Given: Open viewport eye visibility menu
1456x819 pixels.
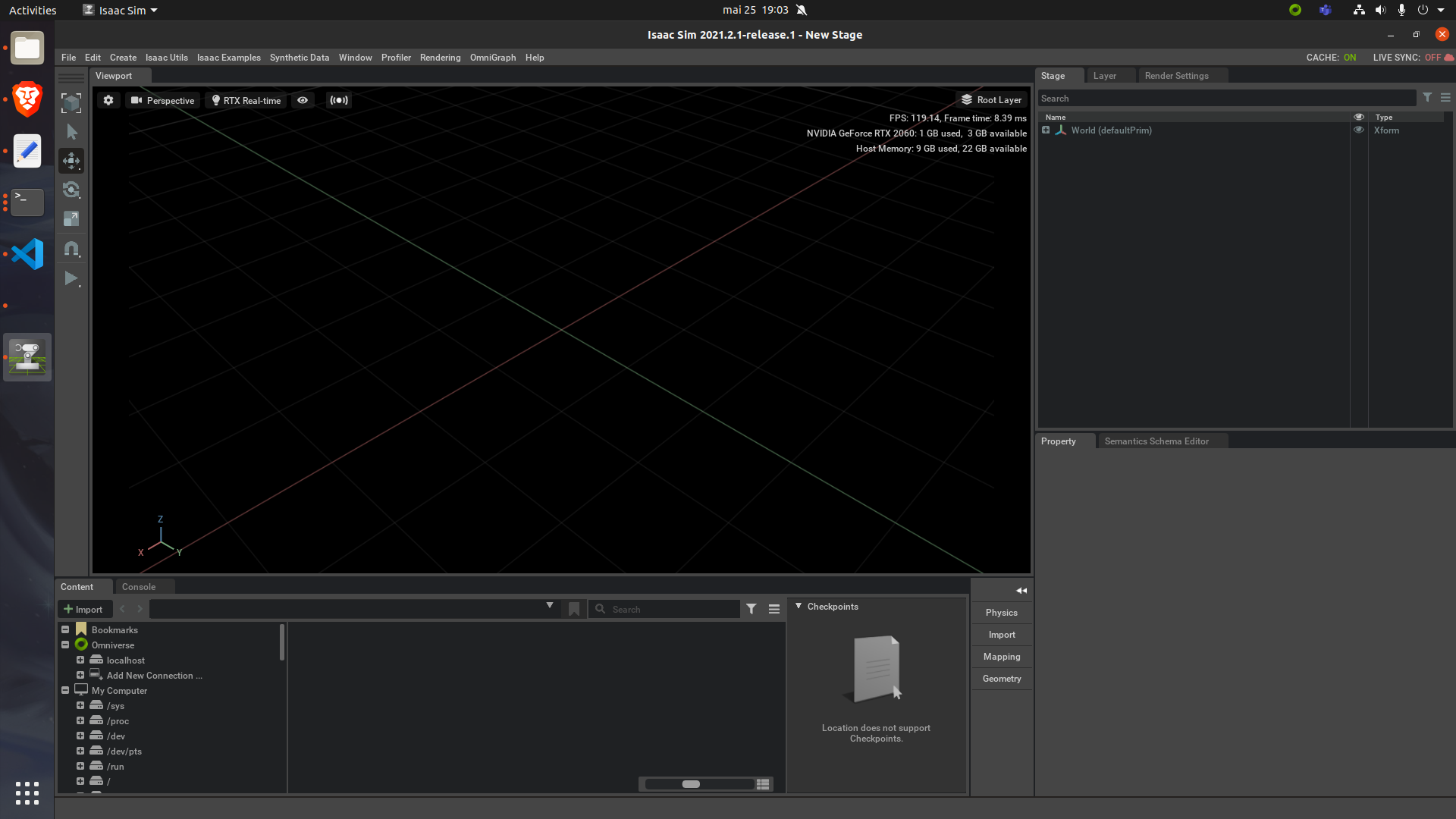Looking at the screenshot, I should [x=303, y=100].
